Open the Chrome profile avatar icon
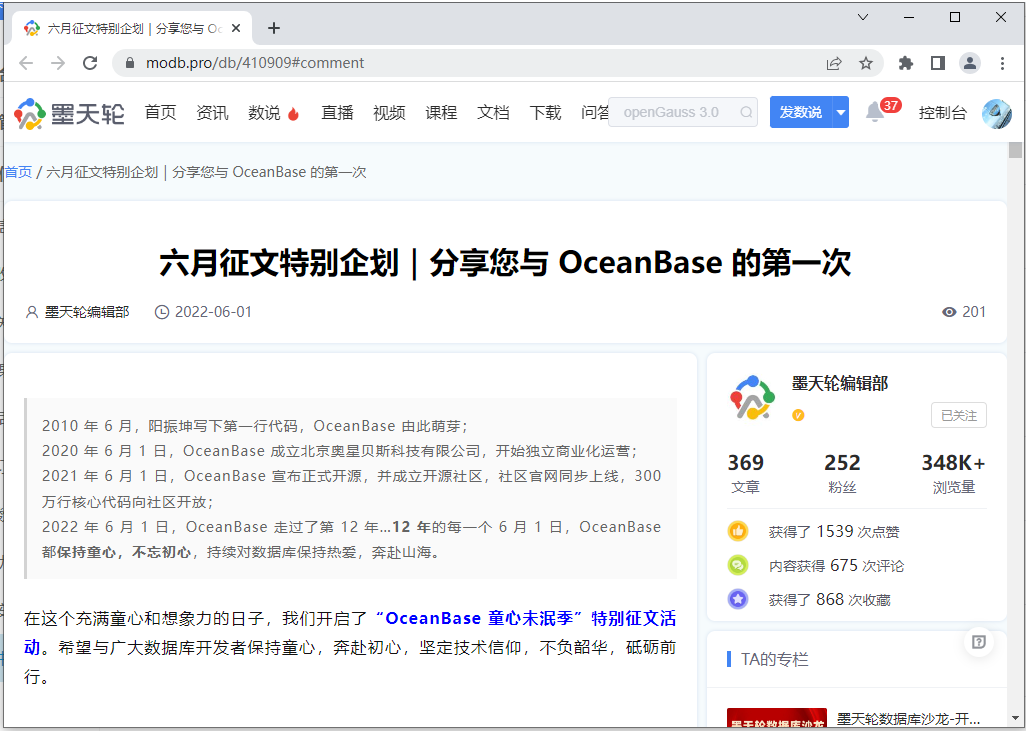The height and width of the screenshot is (731, 1026). pyautogui.click(x=970, y=63)
